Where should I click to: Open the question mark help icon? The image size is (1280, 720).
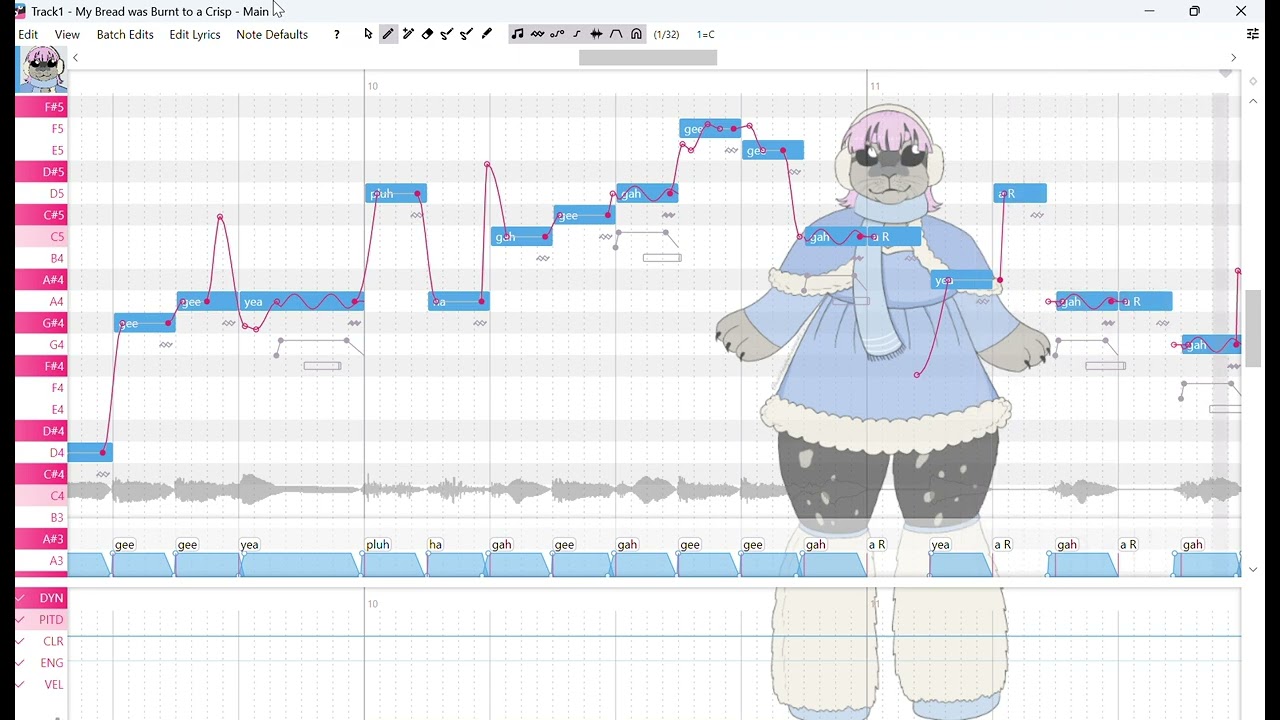coord(337,35)
